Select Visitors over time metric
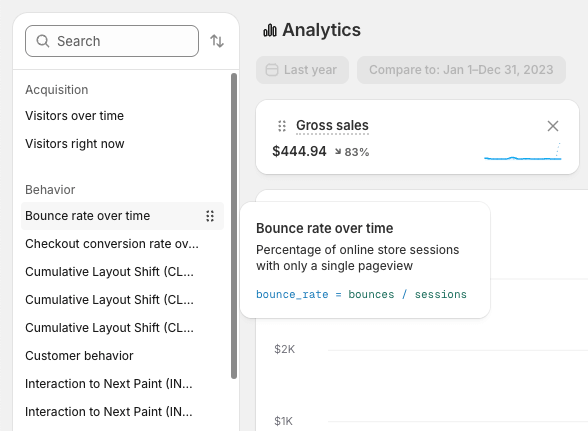Screen dimensions: 588x431 click(x=74, y=116)
